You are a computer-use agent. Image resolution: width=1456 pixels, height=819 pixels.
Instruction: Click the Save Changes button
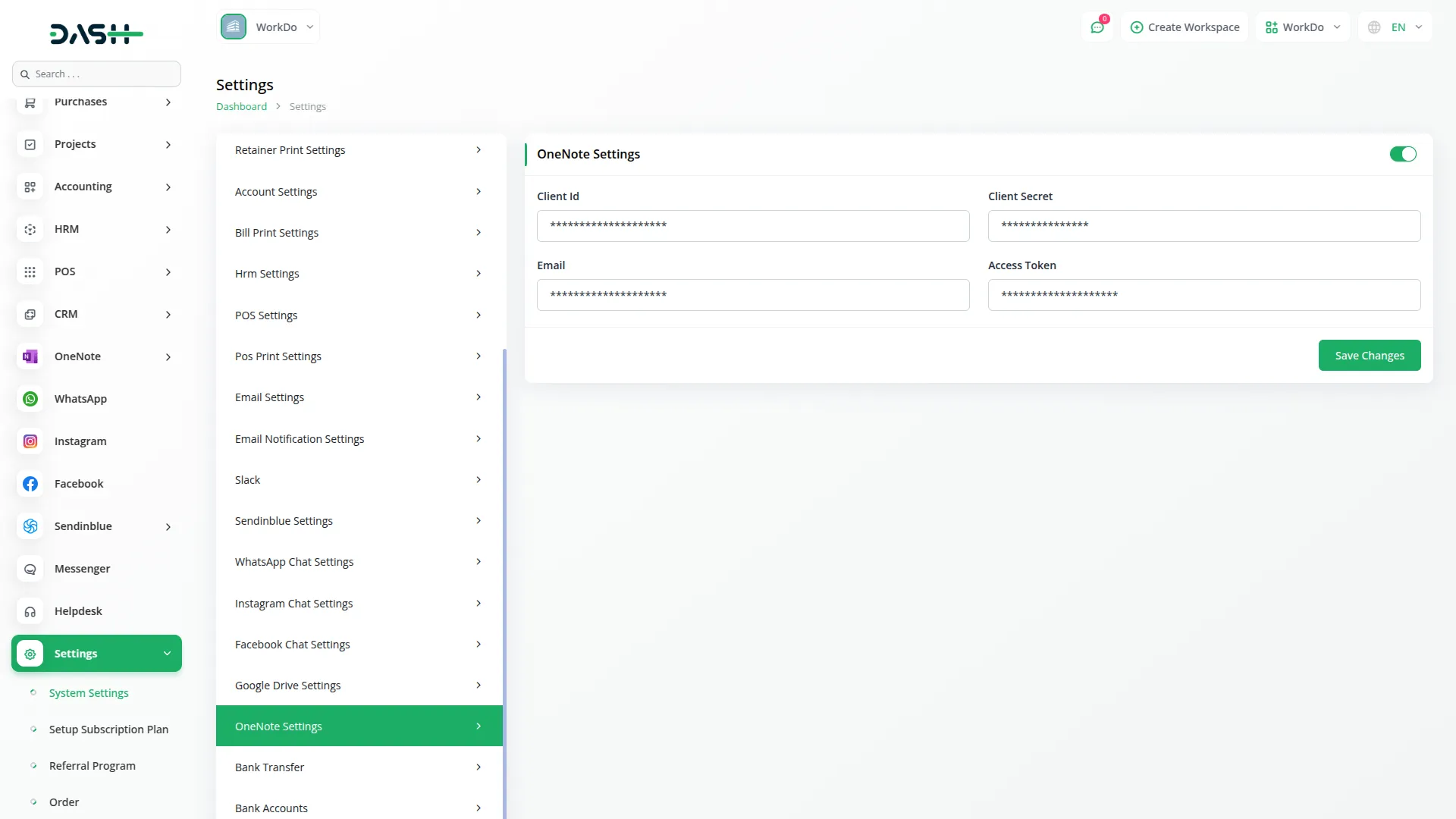pyautogui.click(x=1370, y=355)
